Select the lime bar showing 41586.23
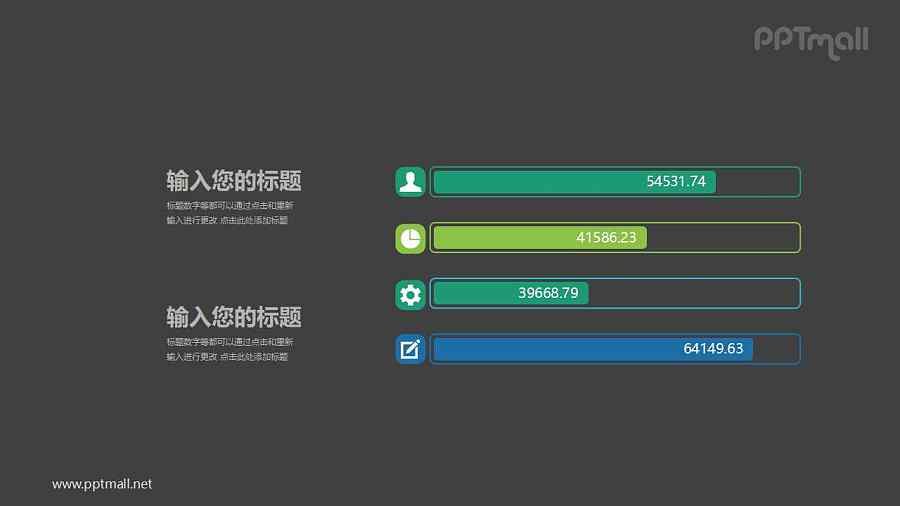Image resolution: width=900 pixels, height=506 pixels. (x=540, y=238)
